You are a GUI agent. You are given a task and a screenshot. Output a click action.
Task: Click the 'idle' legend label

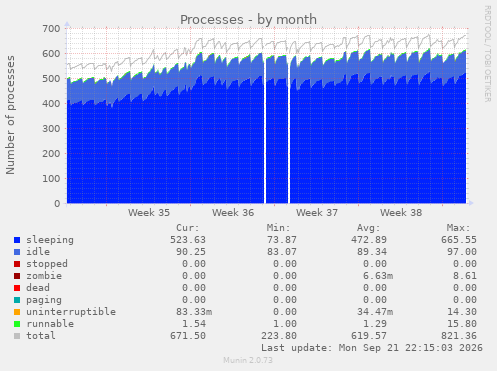38,252
